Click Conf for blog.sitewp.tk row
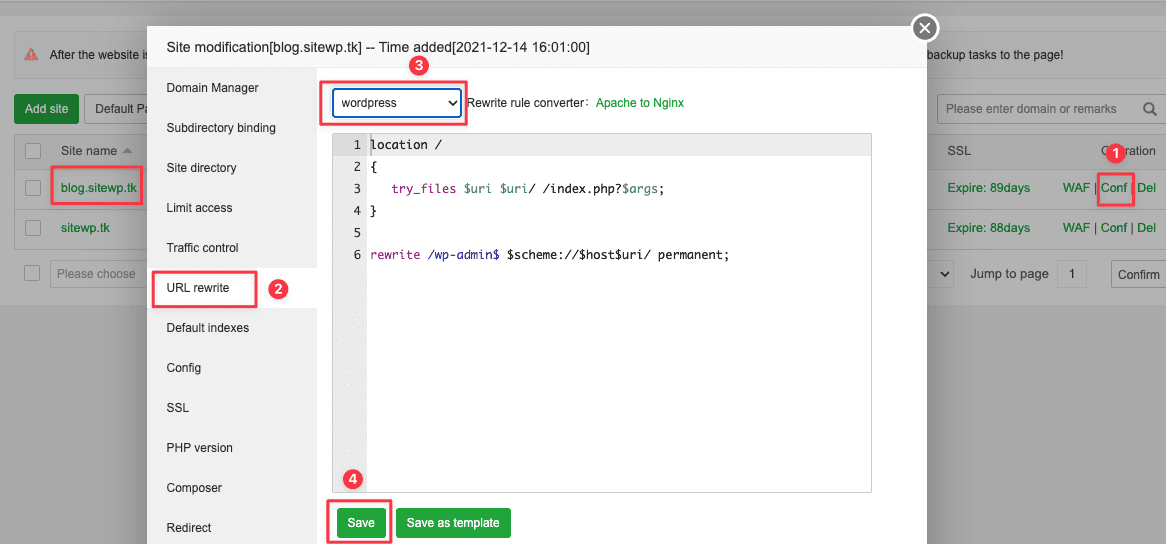 click(1114, 188)
